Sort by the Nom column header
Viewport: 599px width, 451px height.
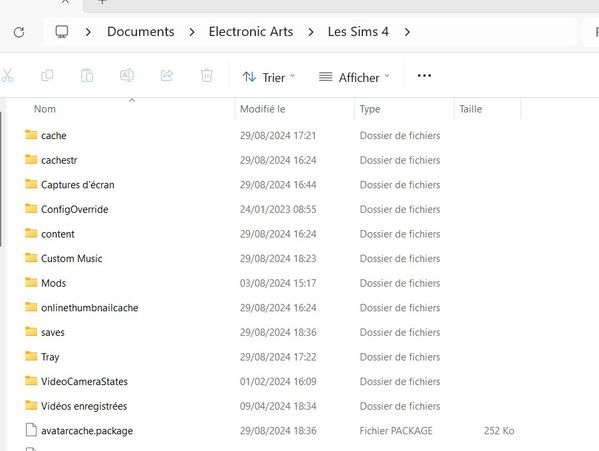click(x=45, y=109)
